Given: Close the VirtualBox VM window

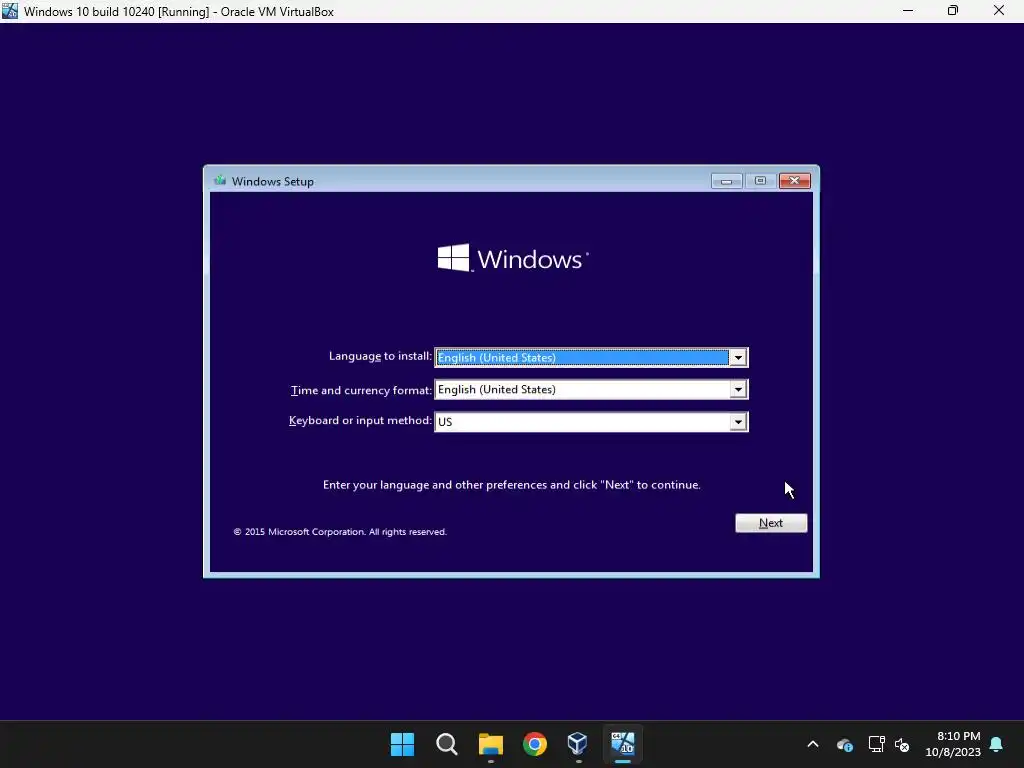Looking at the screenshot, I should click(x=999, y=11).
